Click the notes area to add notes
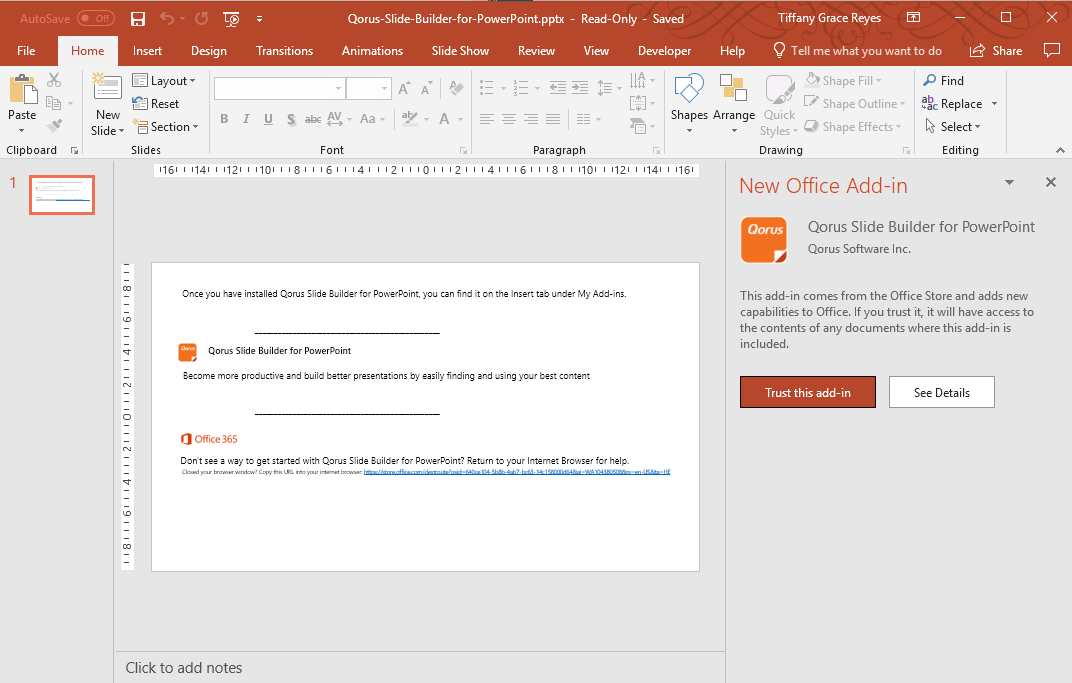 [420, 668]
